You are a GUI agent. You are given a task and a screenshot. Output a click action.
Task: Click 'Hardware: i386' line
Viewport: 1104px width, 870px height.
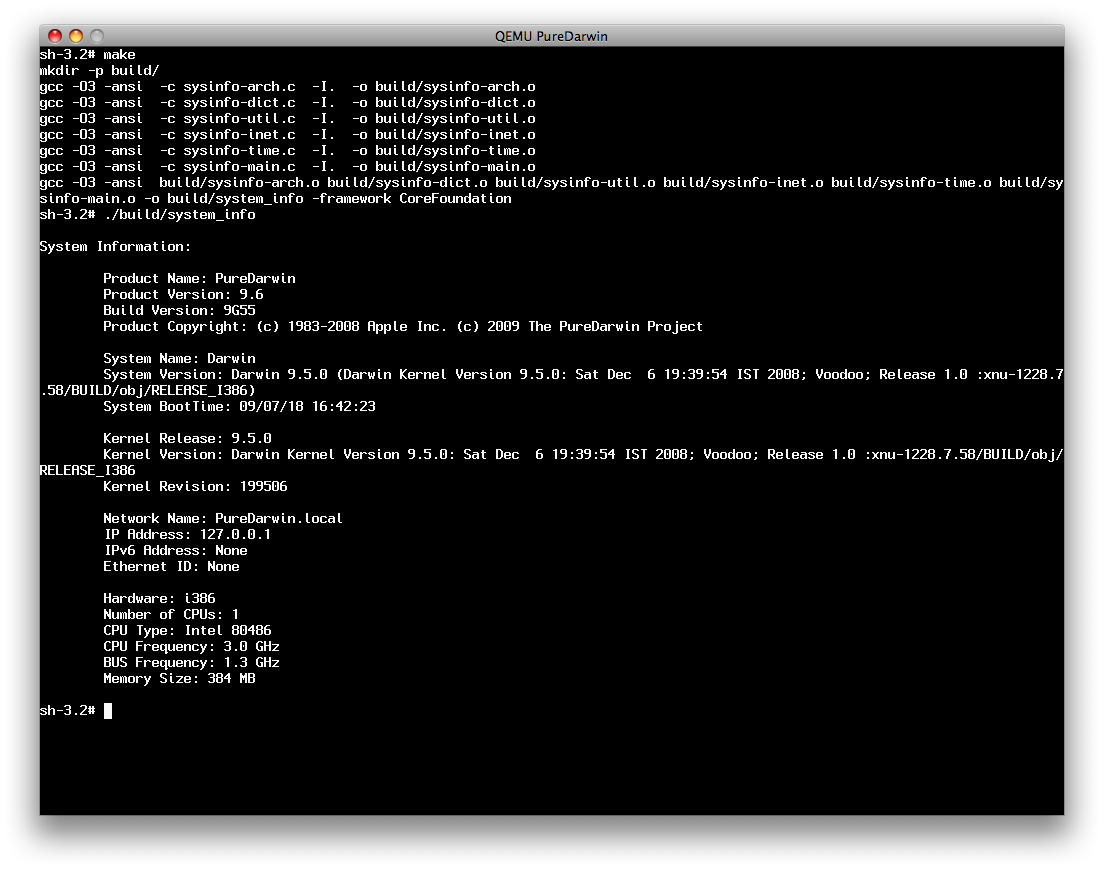pyautogui.click(x=159, y=599)
